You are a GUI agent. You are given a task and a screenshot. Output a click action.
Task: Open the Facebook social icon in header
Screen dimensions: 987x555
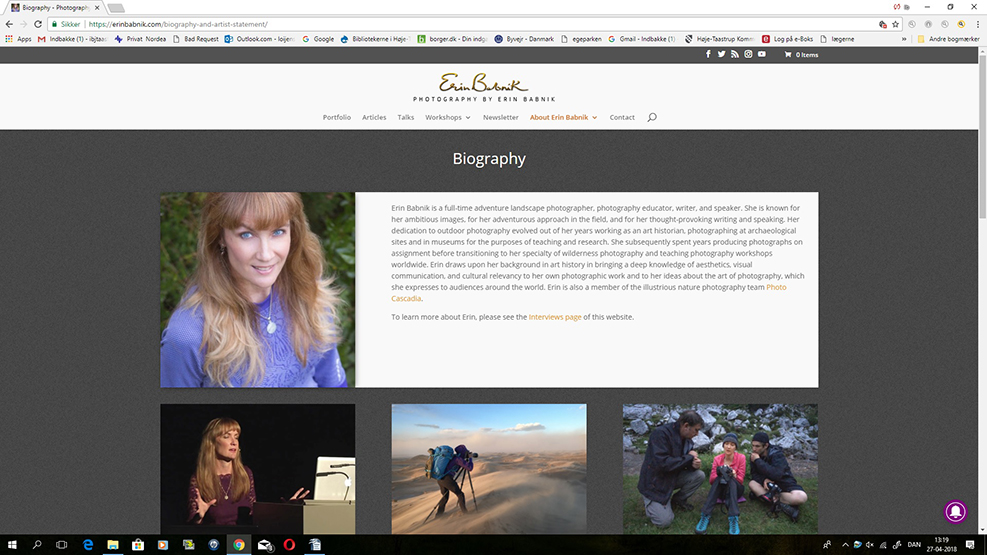click(x=708, y=54)
